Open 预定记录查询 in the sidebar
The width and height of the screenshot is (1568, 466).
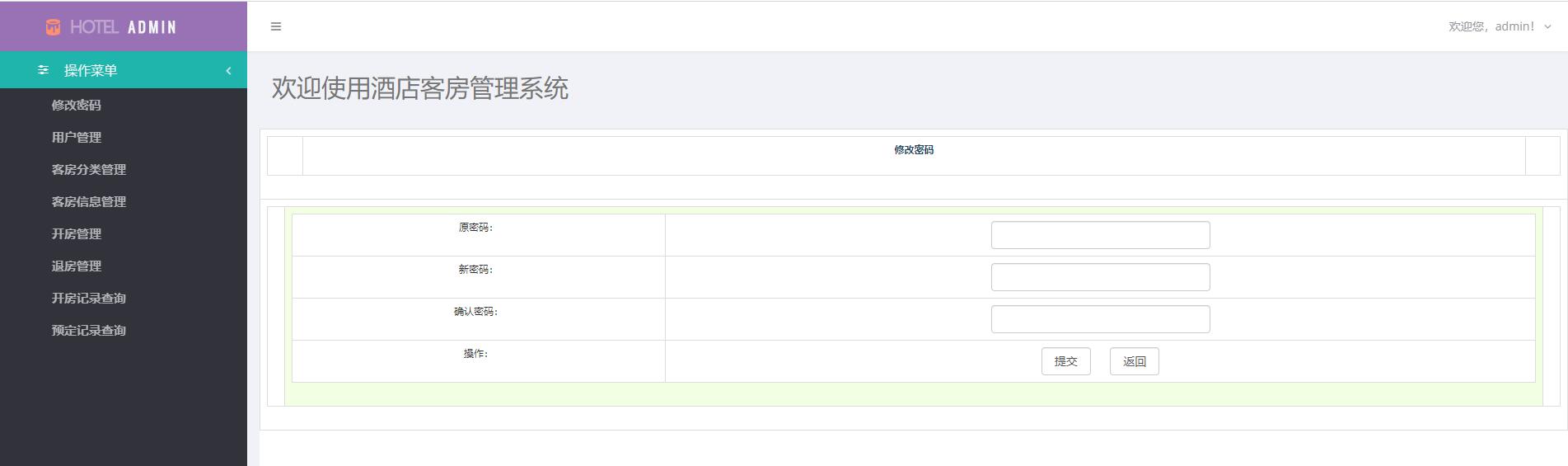(88, 330)
